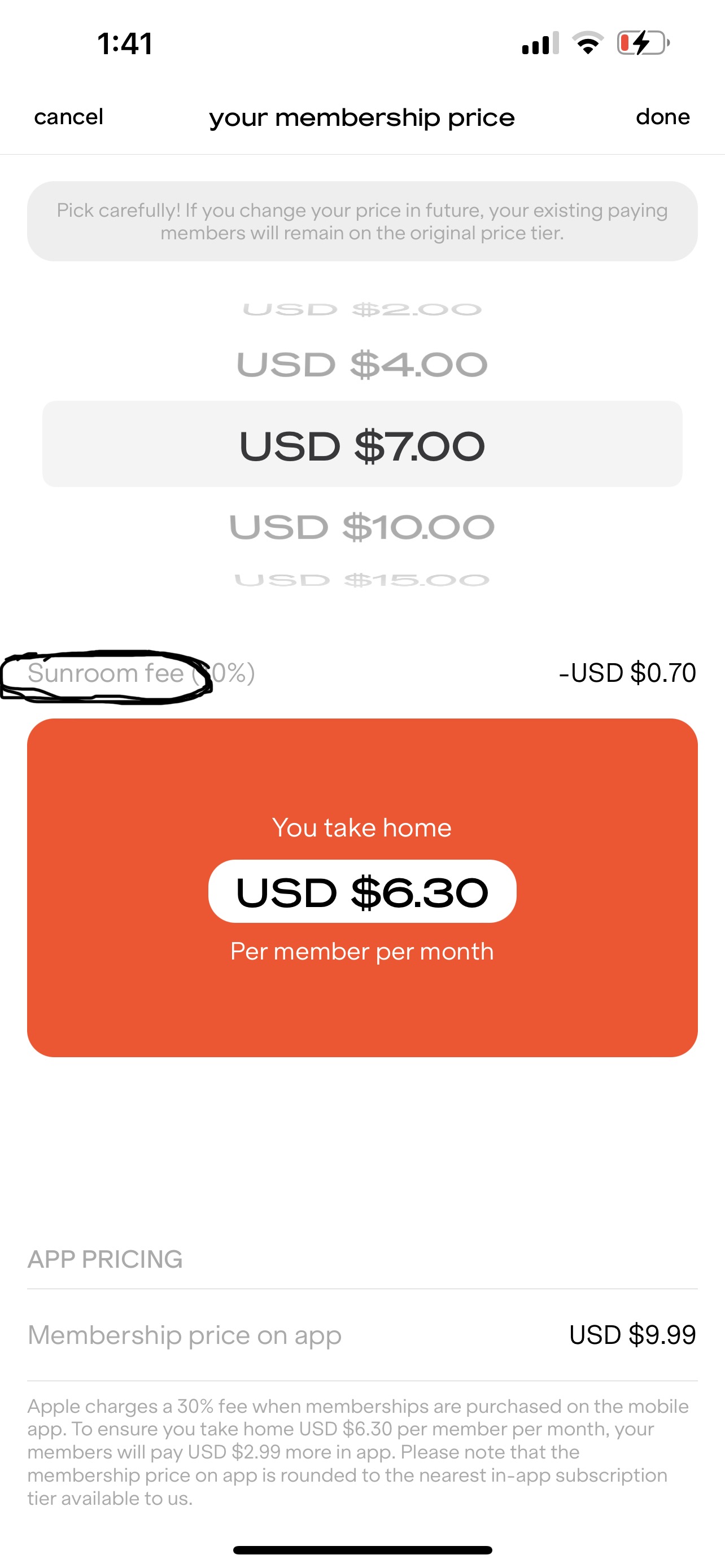Tap the Membership price on app row
The height and width of the screenshot is (1568, 725).
tap(362, 1335)
